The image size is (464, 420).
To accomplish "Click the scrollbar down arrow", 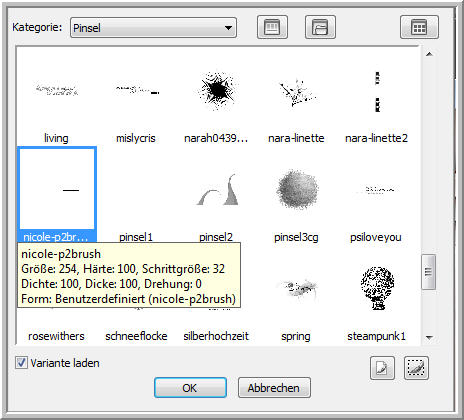I will [429, 337].
